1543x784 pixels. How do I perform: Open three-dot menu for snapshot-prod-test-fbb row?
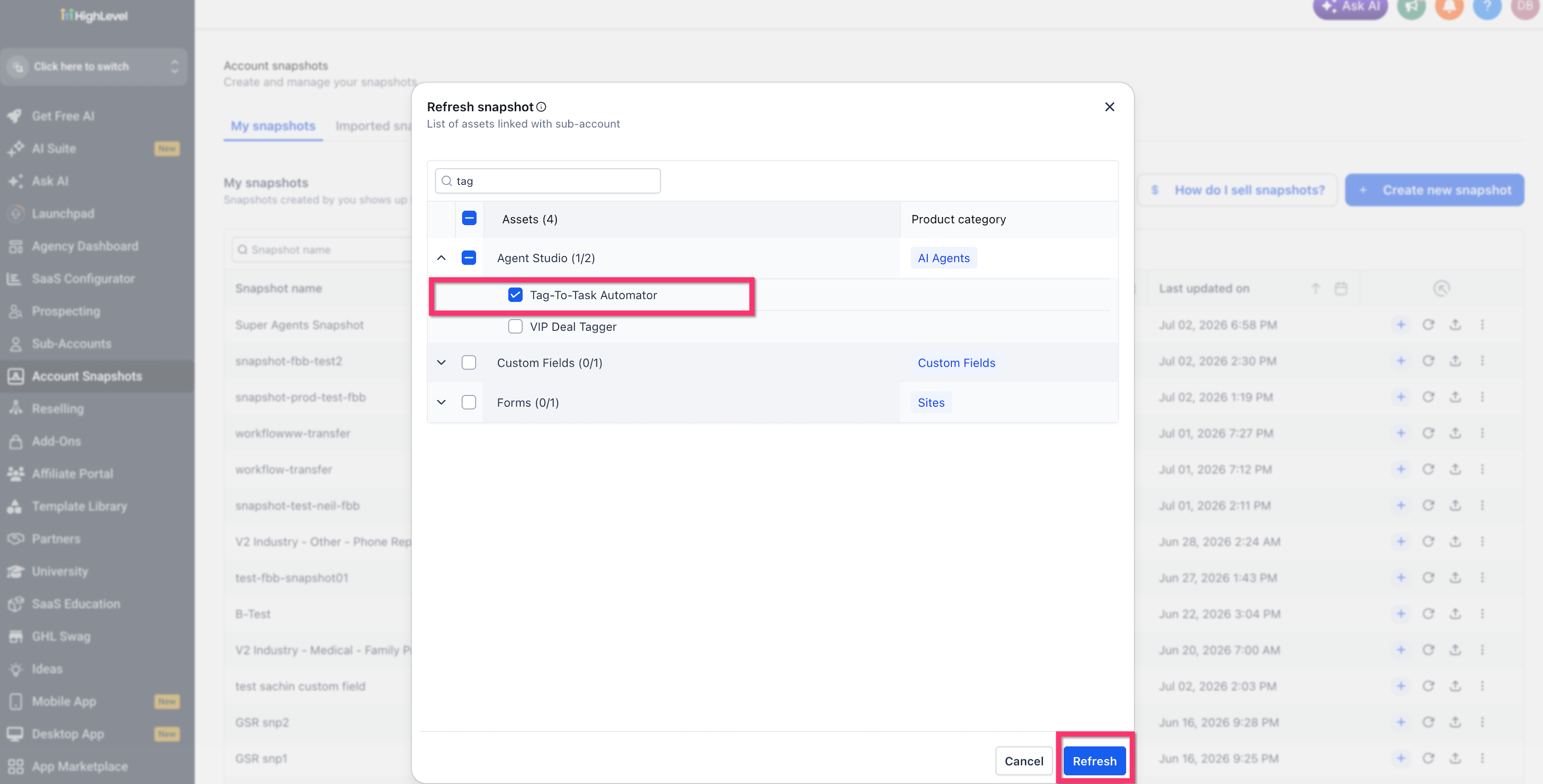click(1483, 397)
